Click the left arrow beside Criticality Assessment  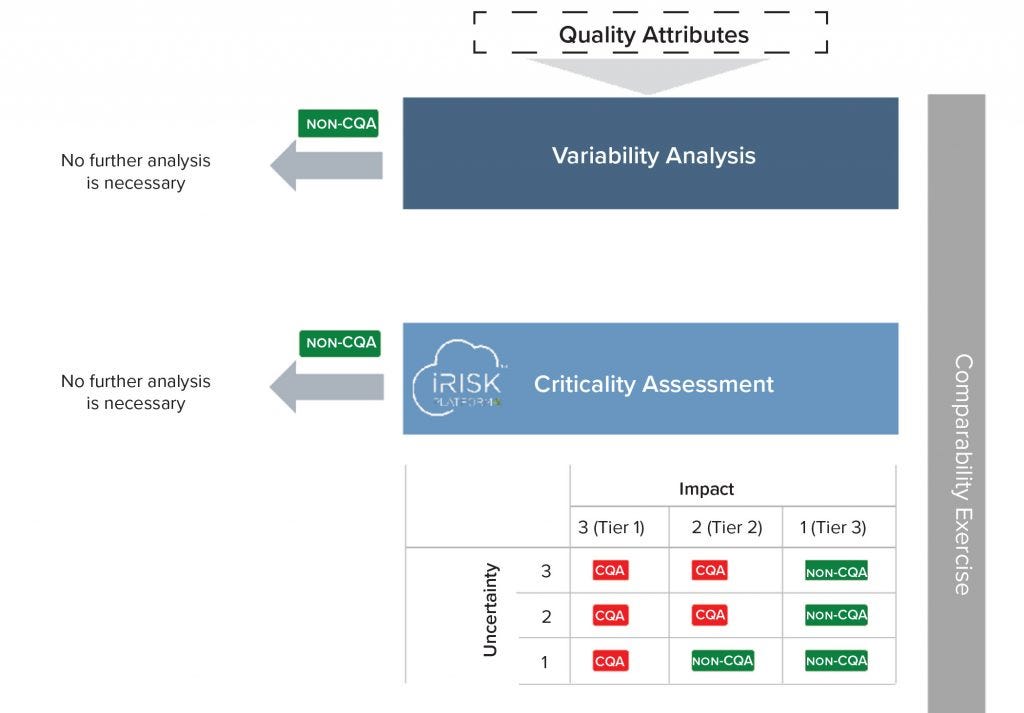pyautogui.click(x=327, y=387)
